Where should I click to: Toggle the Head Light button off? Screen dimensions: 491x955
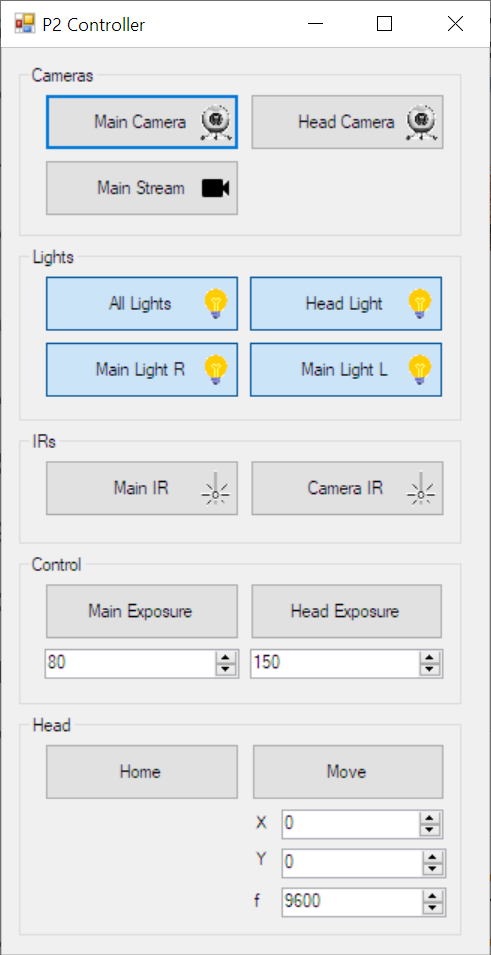tap(346, 303)
